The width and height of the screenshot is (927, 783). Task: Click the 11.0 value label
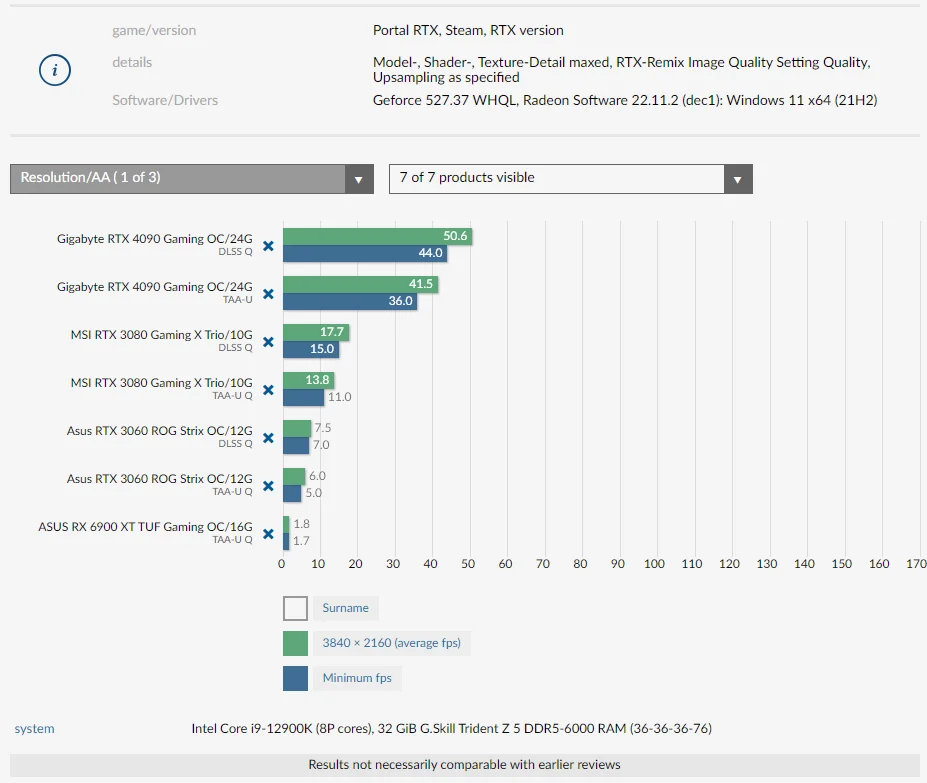tap(339, 397)
